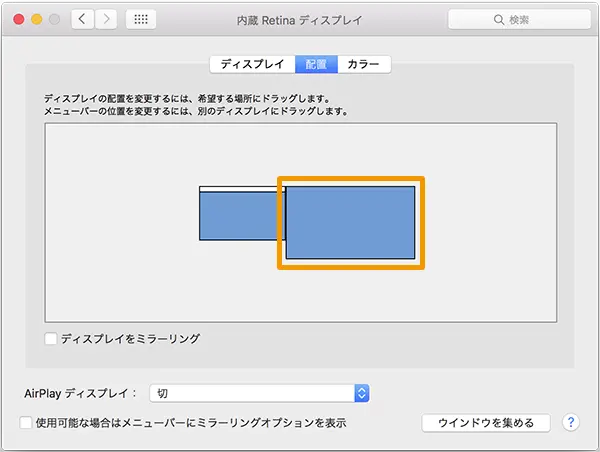Toggle the menu bar mirroring options checkbox
This screenshot has width=600, height=452.
click(26, 423)
